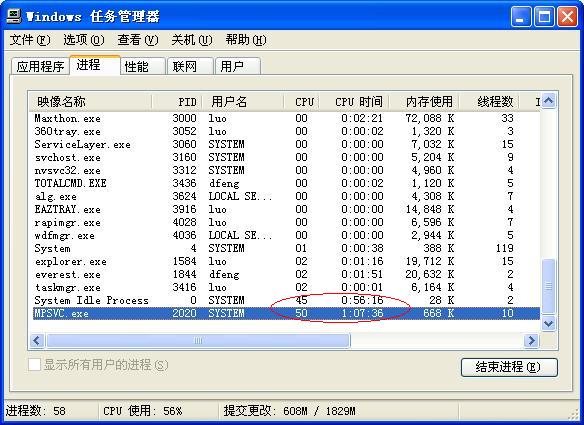This screenshot has width=584, height=425.
Task: Click the horizontal scrollbar right arrow
Action: (x=531, y=340)
